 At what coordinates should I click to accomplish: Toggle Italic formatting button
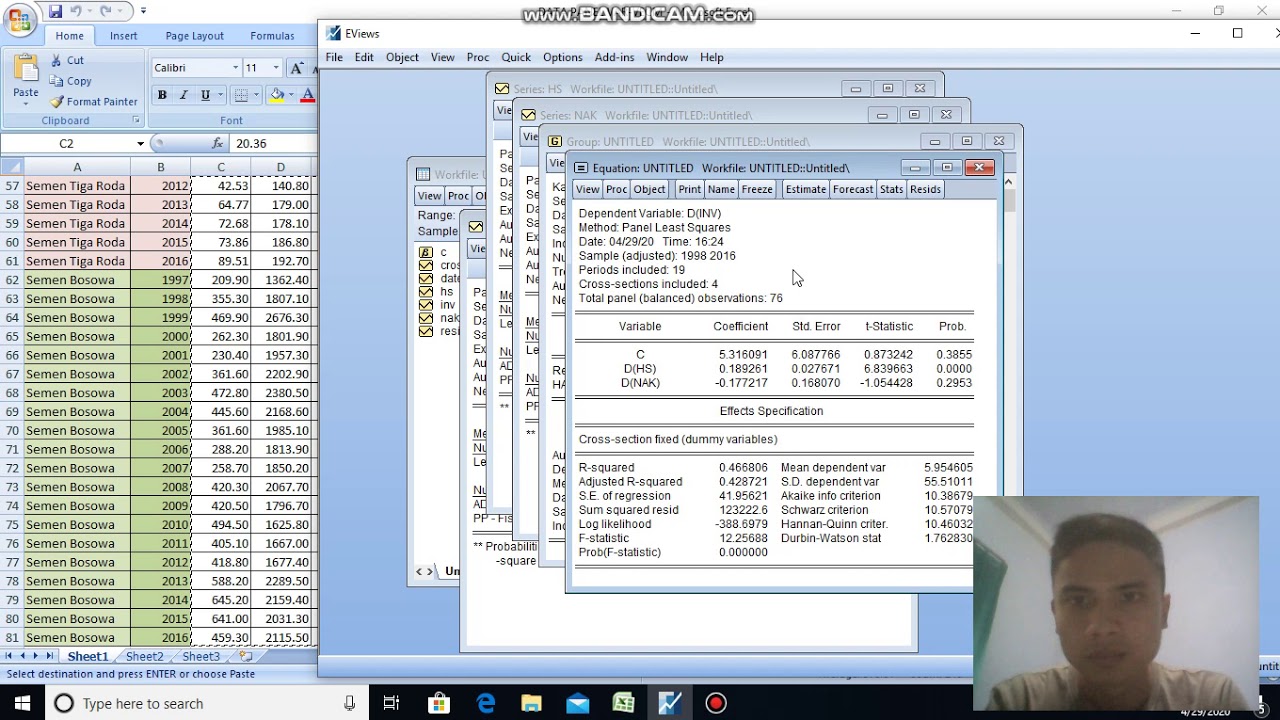(x=183, y=95)
